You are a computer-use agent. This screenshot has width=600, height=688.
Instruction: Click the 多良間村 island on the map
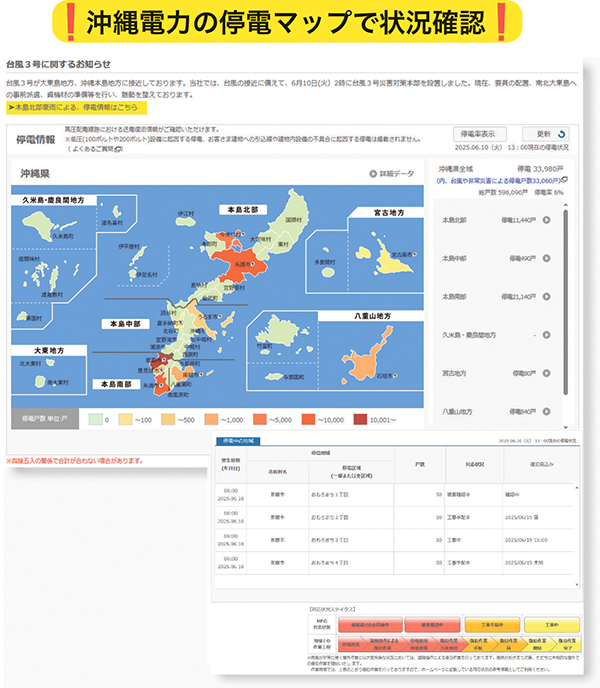click(x=328, y=272)
